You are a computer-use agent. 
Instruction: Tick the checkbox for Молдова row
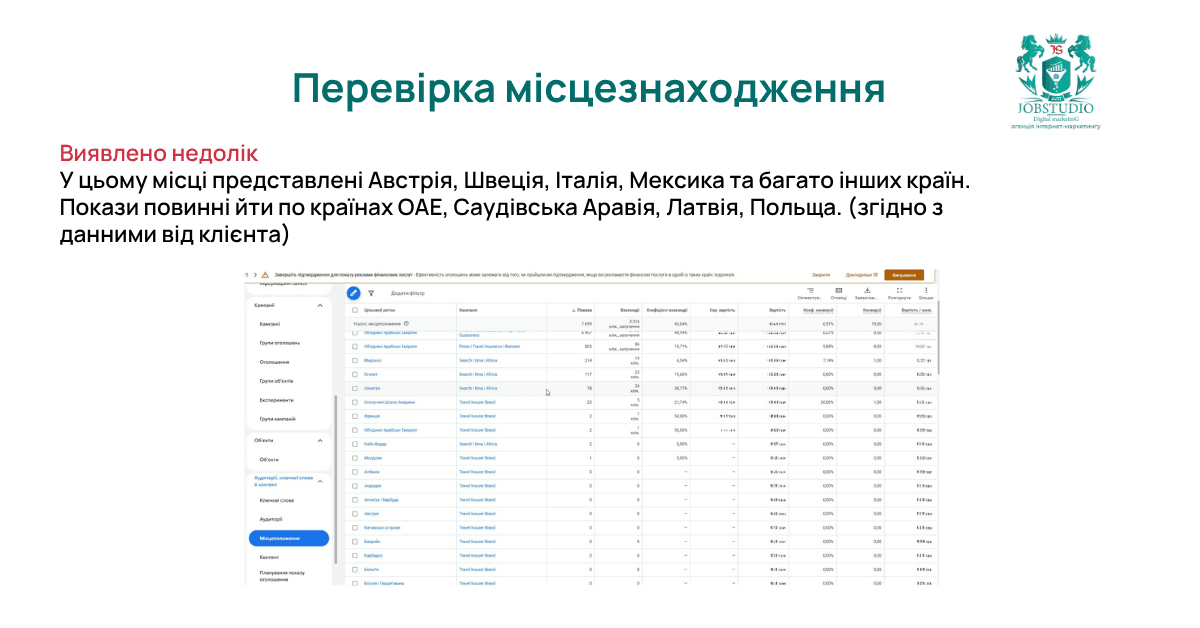pos(355,457)
